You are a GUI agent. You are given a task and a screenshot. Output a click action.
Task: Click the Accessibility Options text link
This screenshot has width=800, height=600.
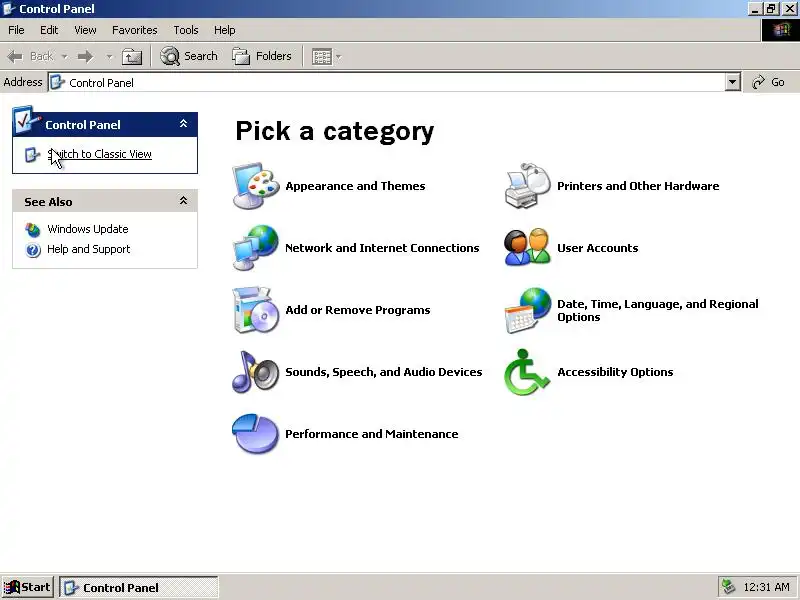tap(615, 372)
